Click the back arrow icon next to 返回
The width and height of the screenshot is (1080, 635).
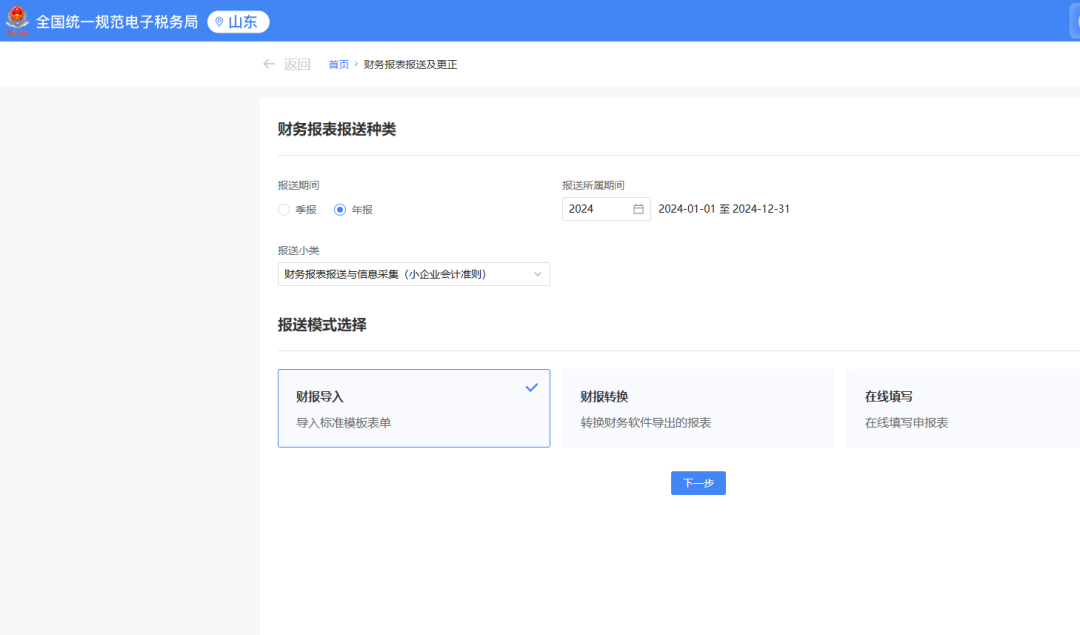[x=267, y=63]
